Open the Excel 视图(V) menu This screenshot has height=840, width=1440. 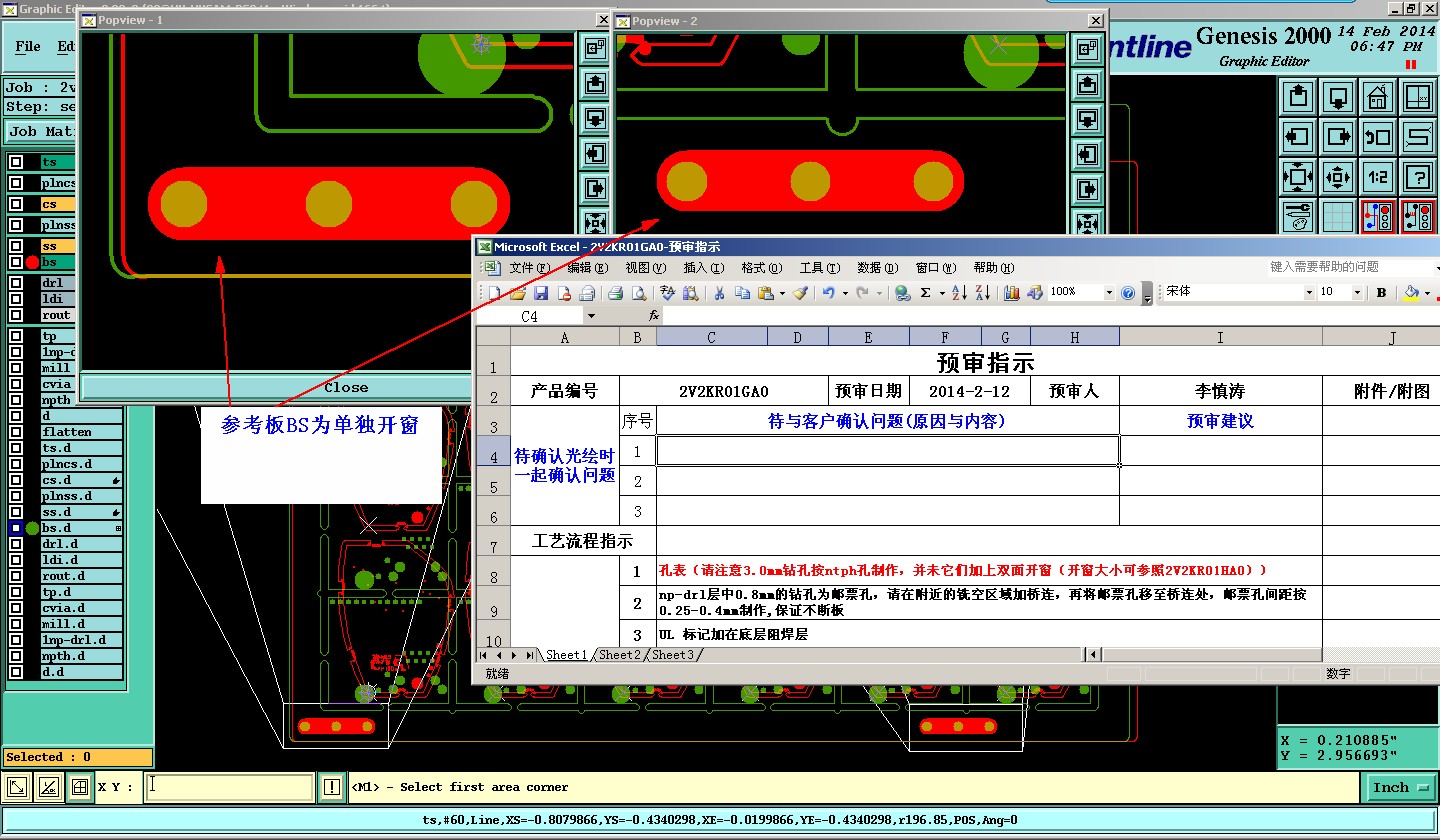646,268
